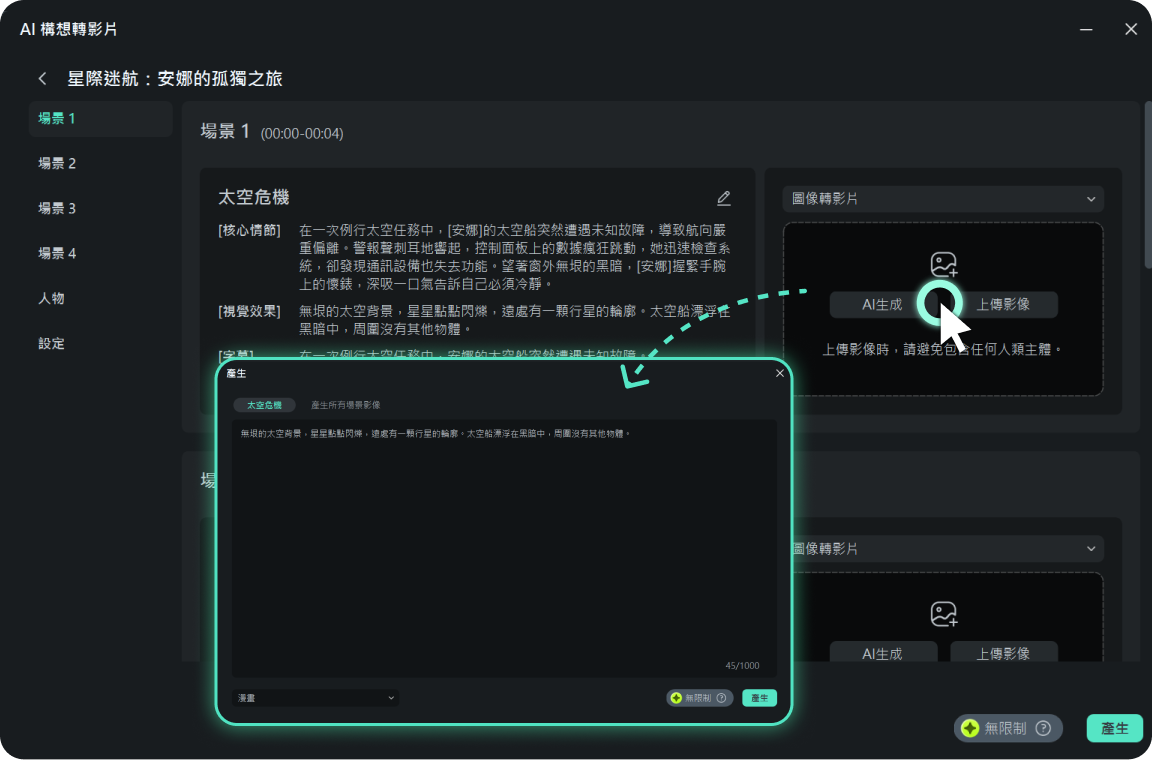This screenshot has height=760, width=1152.
Task: Click the [視覺效果] label
Action: (x=249, y=312)
